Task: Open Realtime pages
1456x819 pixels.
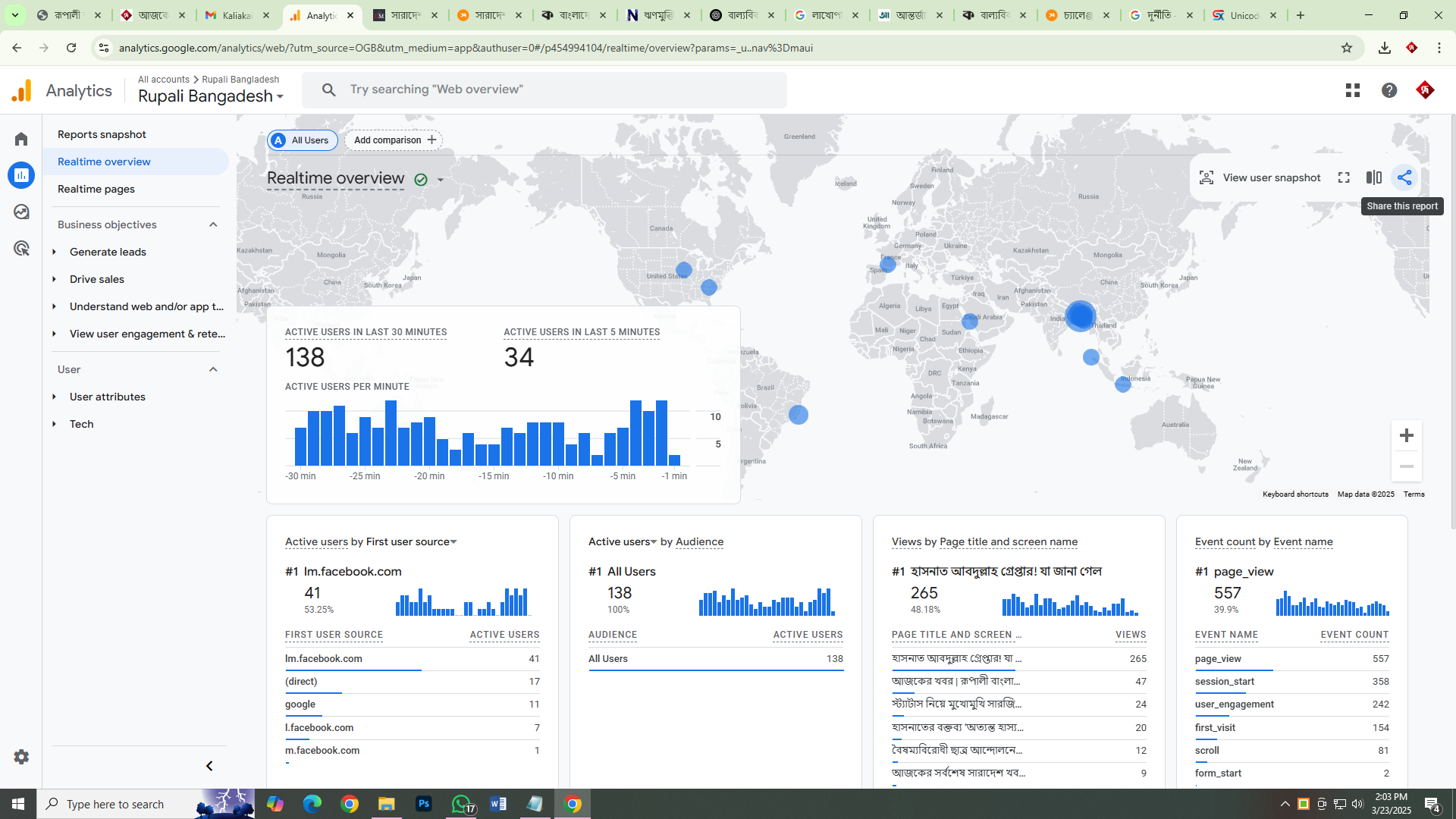Action: 96,189
